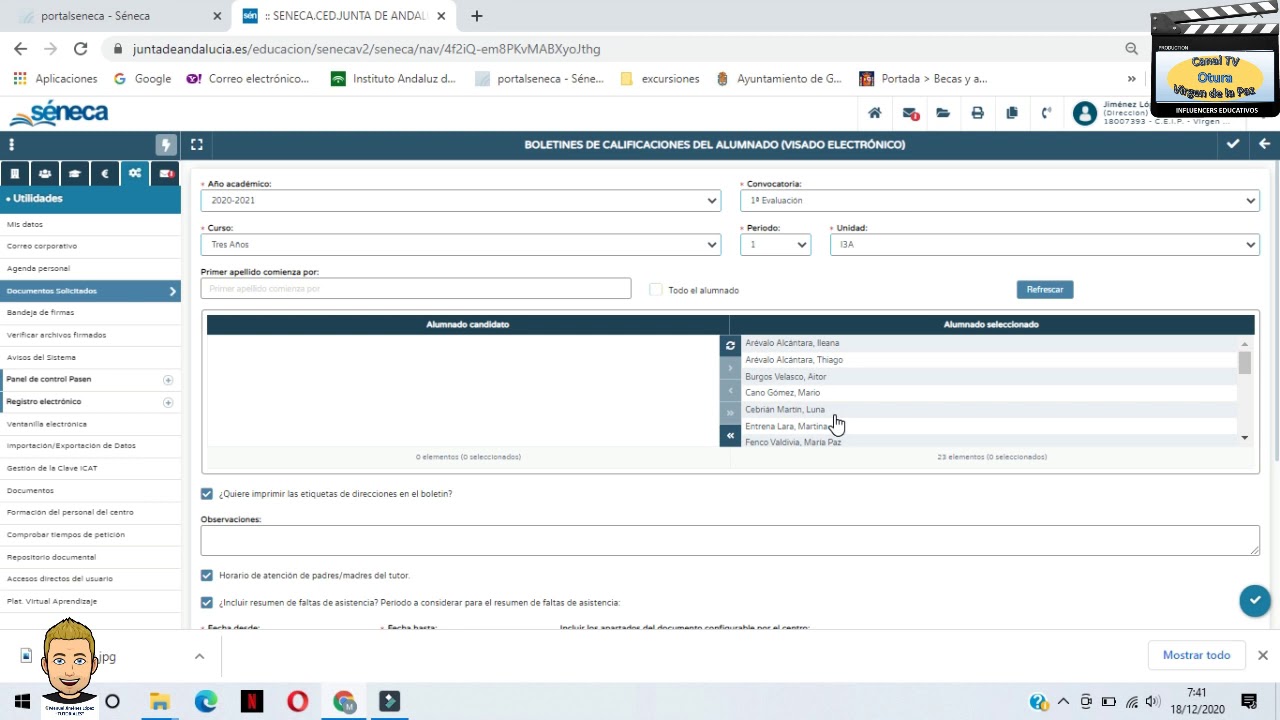Move selected student left with single arrow
The image size is (1280, 720).
[x=730, y=391]
